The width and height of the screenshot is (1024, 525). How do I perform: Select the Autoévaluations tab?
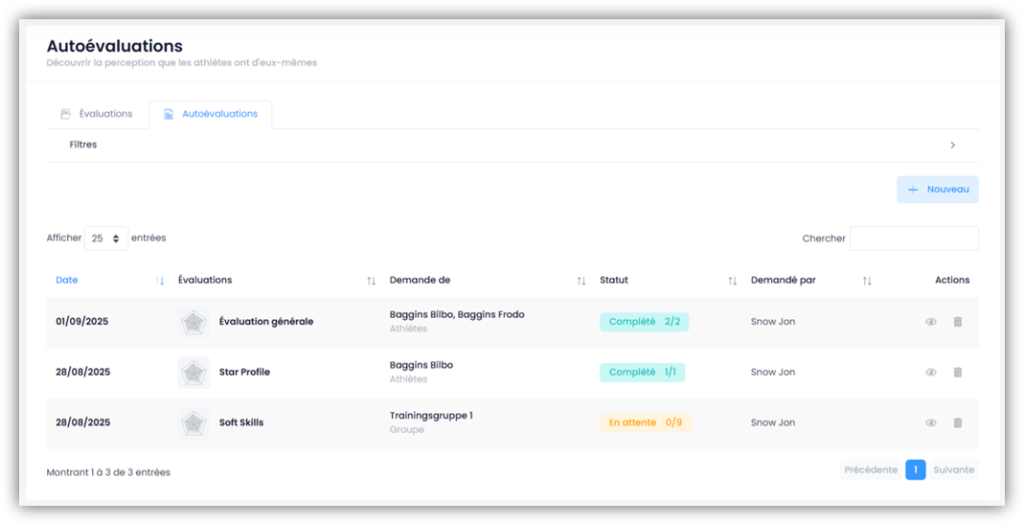[211, 114]
